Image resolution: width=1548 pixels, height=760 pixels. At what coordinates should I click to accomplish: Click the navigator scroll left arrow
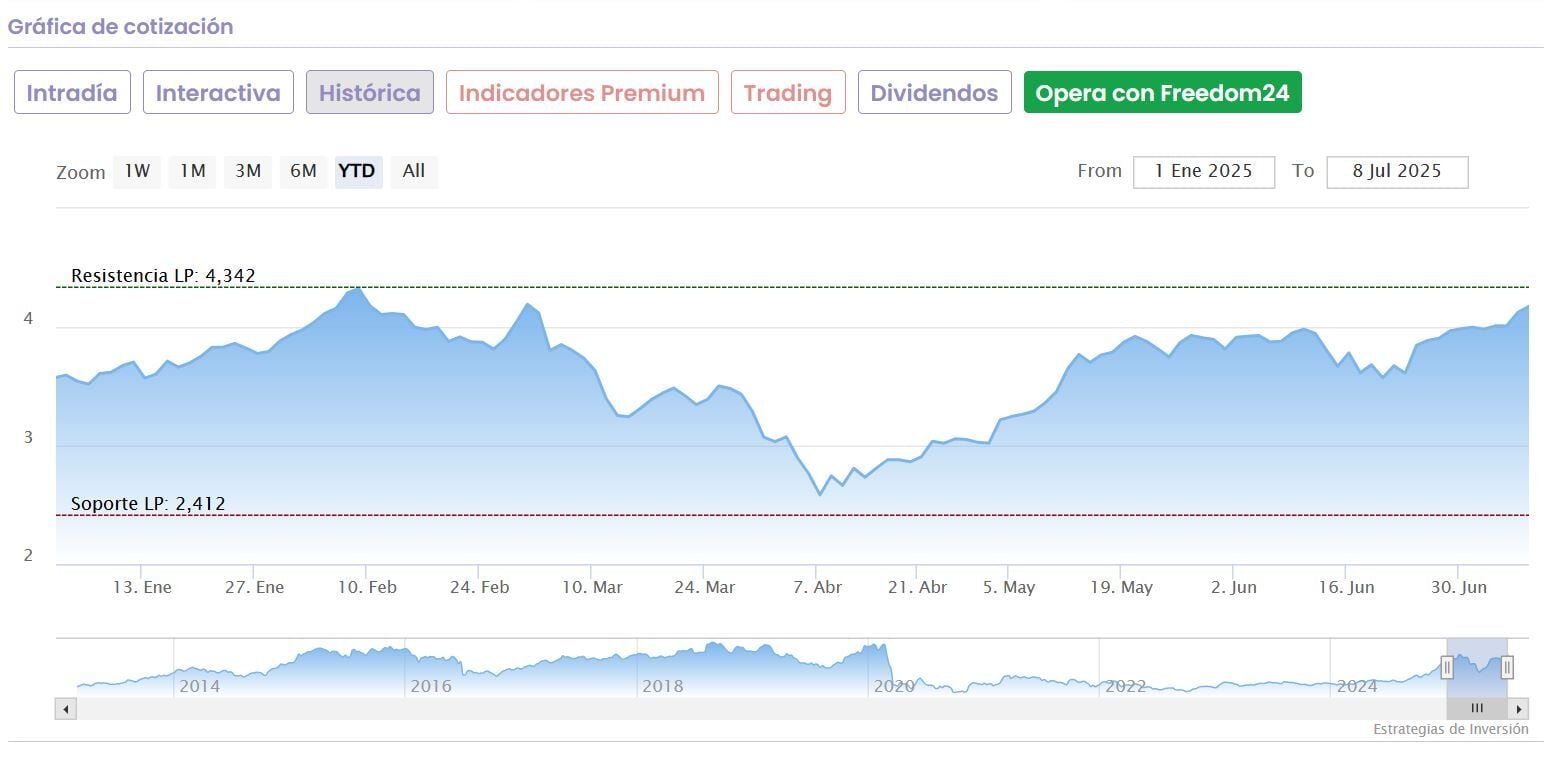[x=65, y=709]
